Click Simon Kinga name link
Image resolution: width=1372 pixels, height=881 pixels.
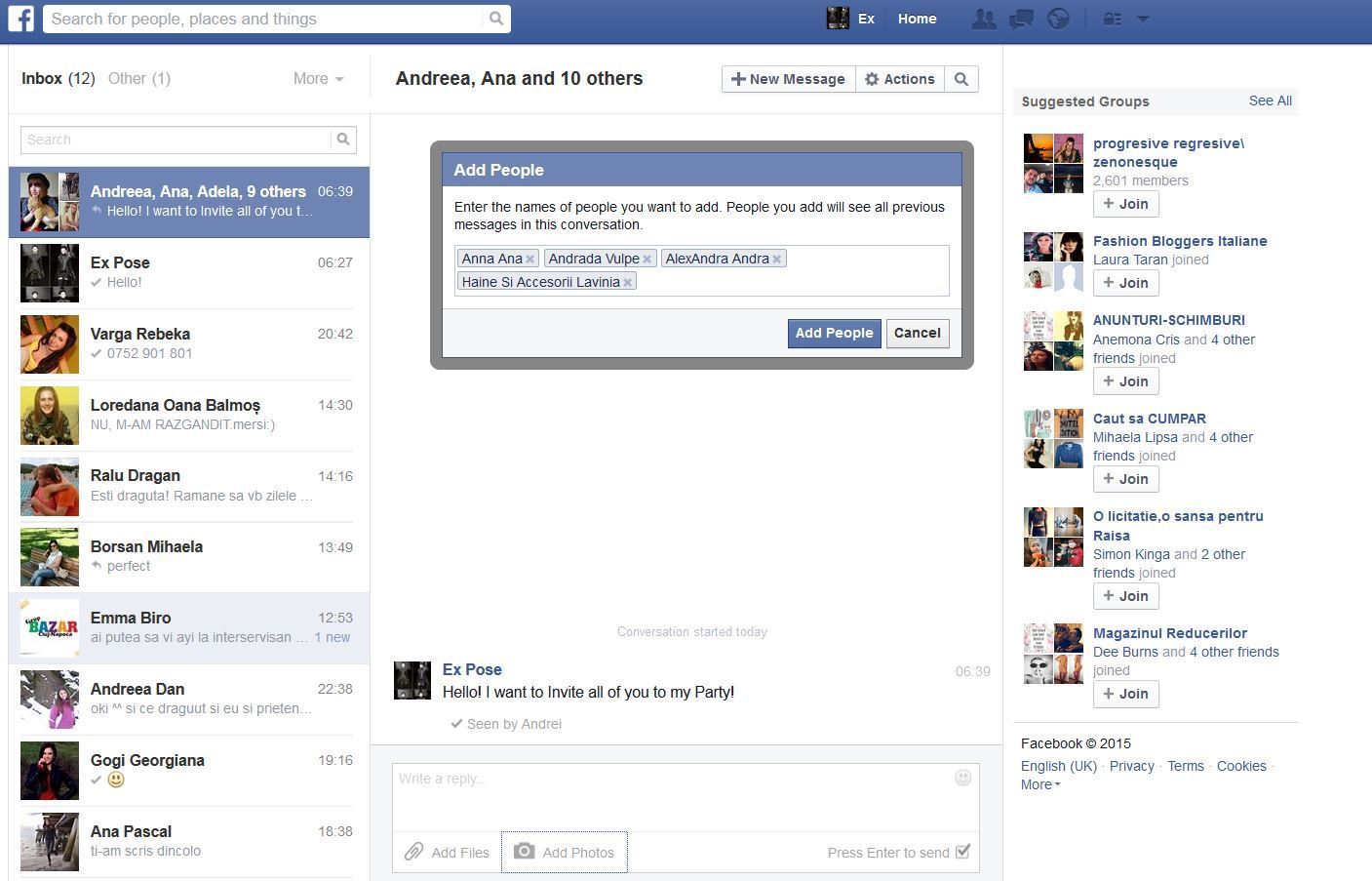point(1131,554)
